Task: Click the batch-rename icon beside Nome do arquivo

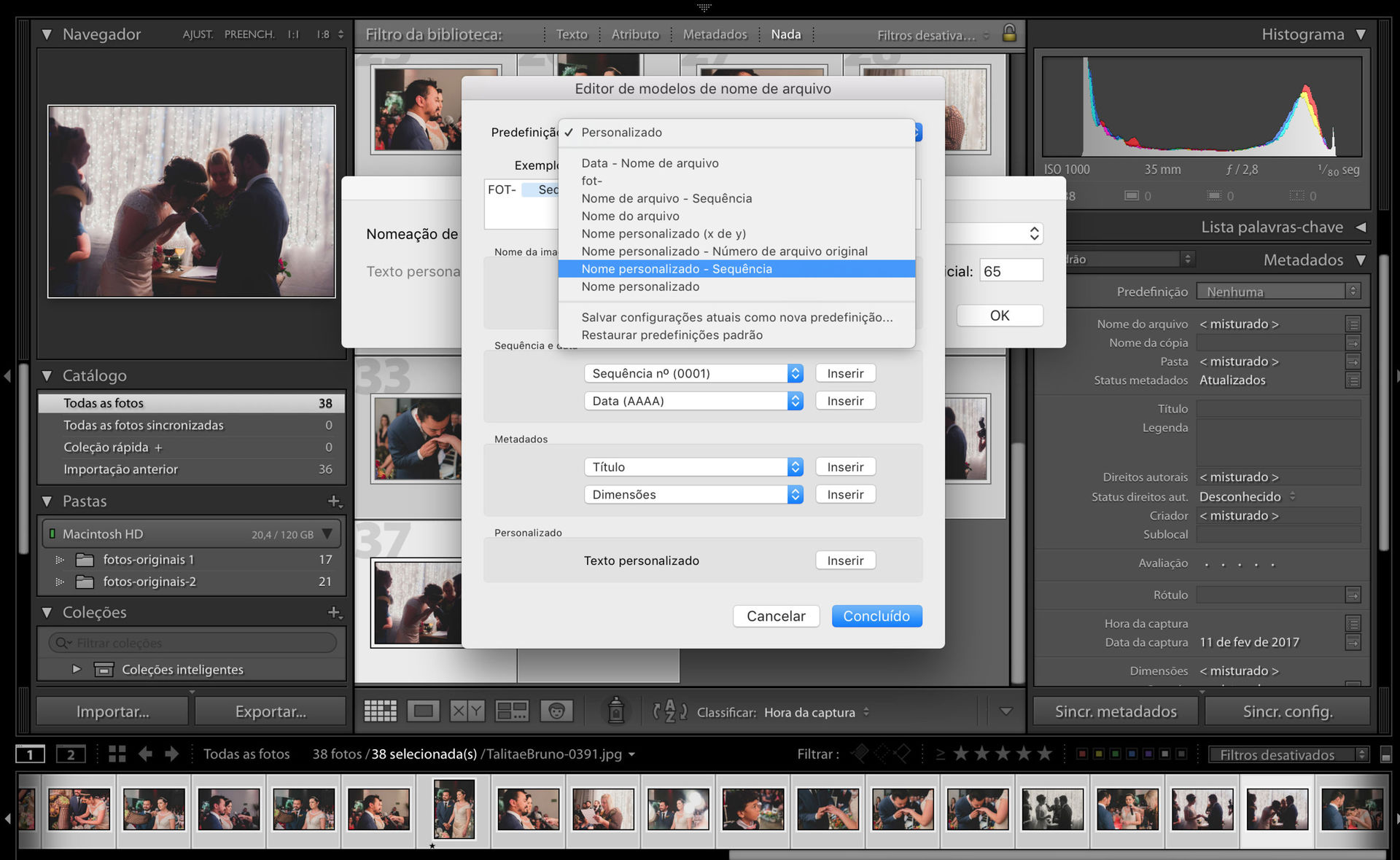Action: pyautogui.click(x=1353, y=324)
